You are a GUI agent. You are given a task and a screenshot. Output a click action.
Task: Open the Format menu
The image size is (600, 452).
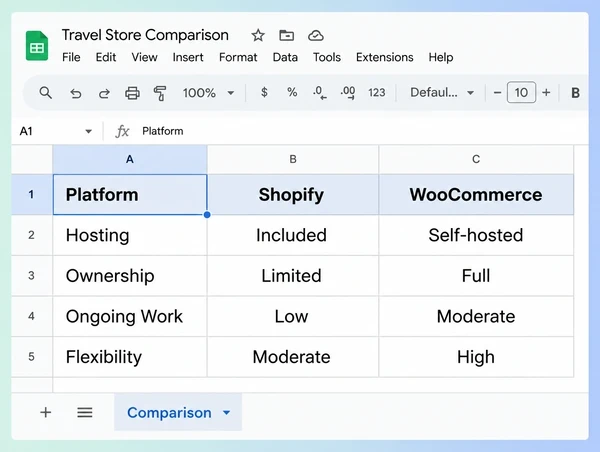pos(238,57)
